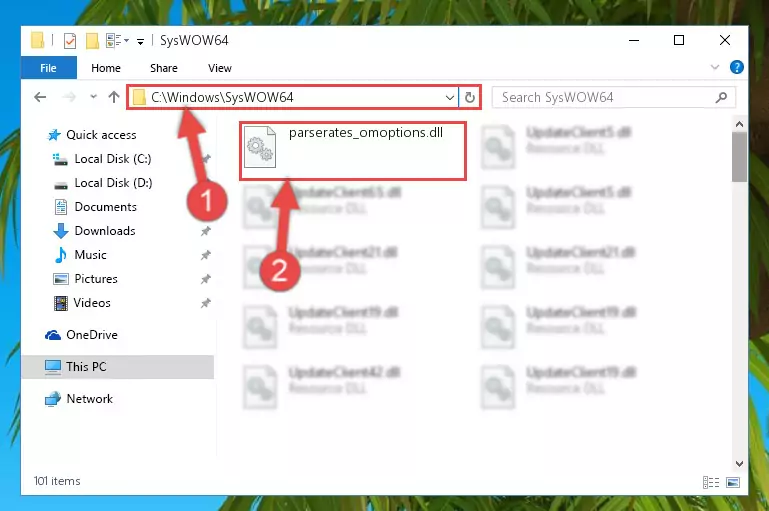Open the File ribbon tab

click(x=49, y=68)
